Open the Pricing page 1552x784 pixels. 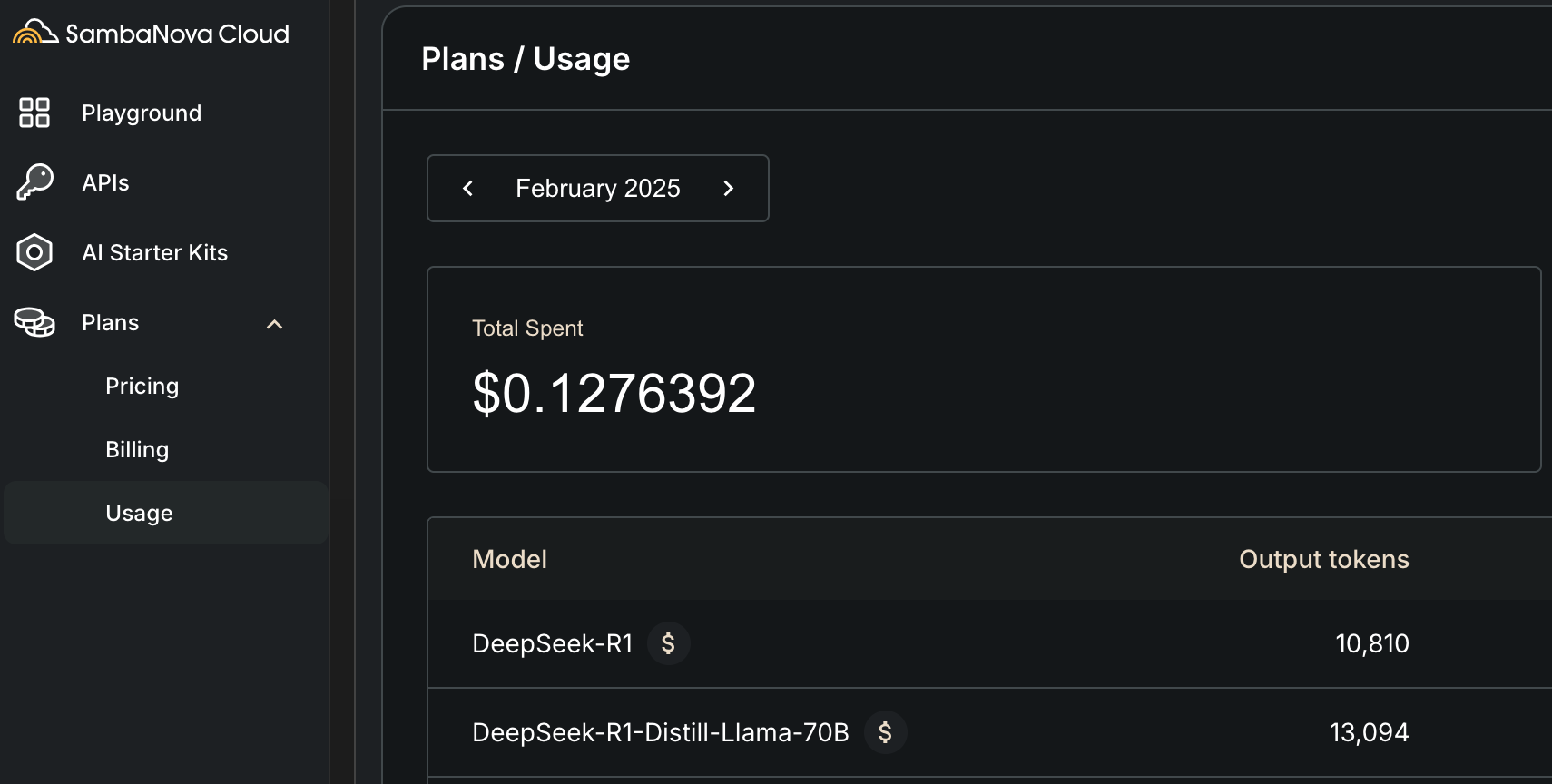pos(142,387)
